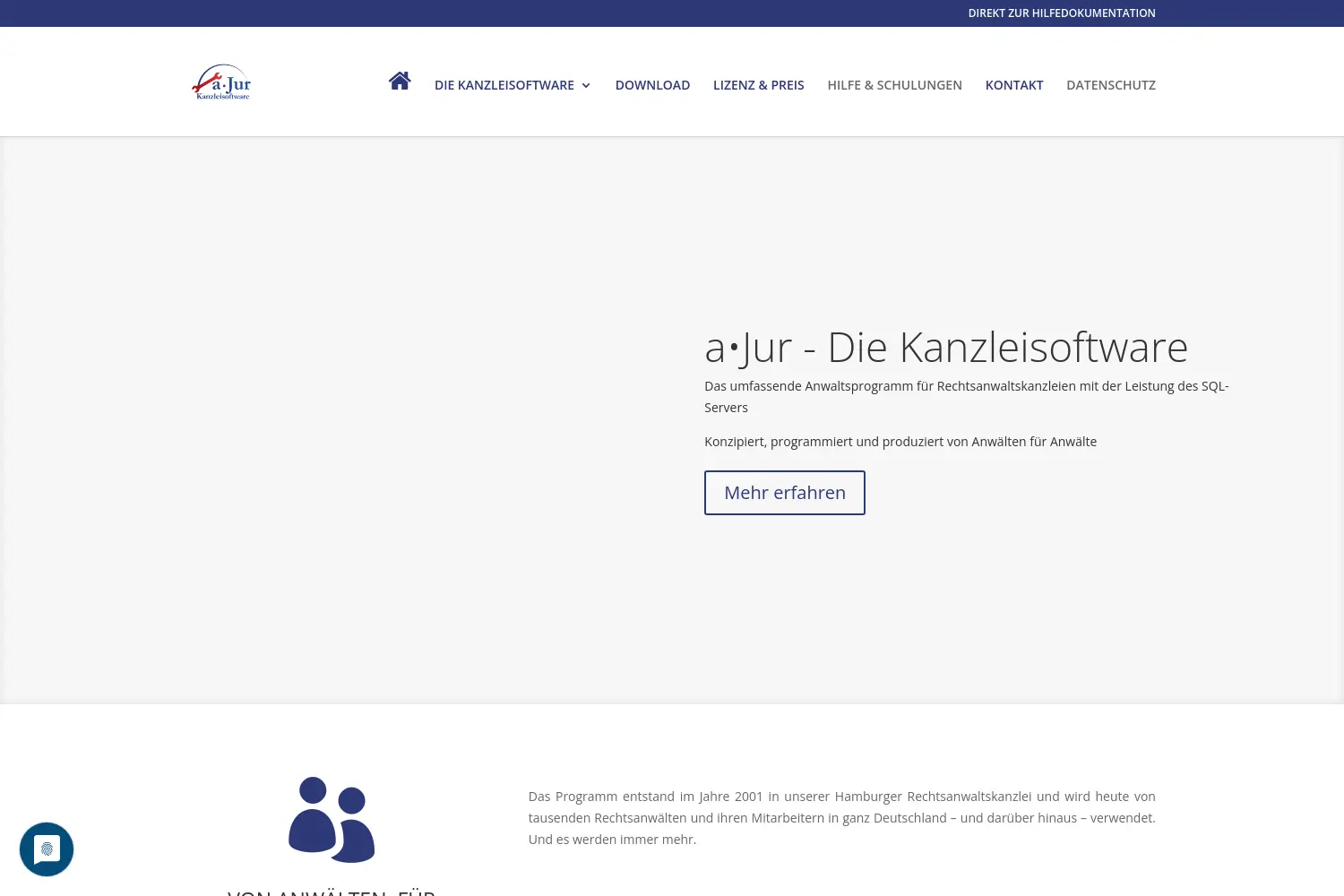This screenshot has width=1344, height=896.
Task: Click the paragraph starting 'Das Programm entstand im Jahre 2001'
Action: (x=842, y=818)
